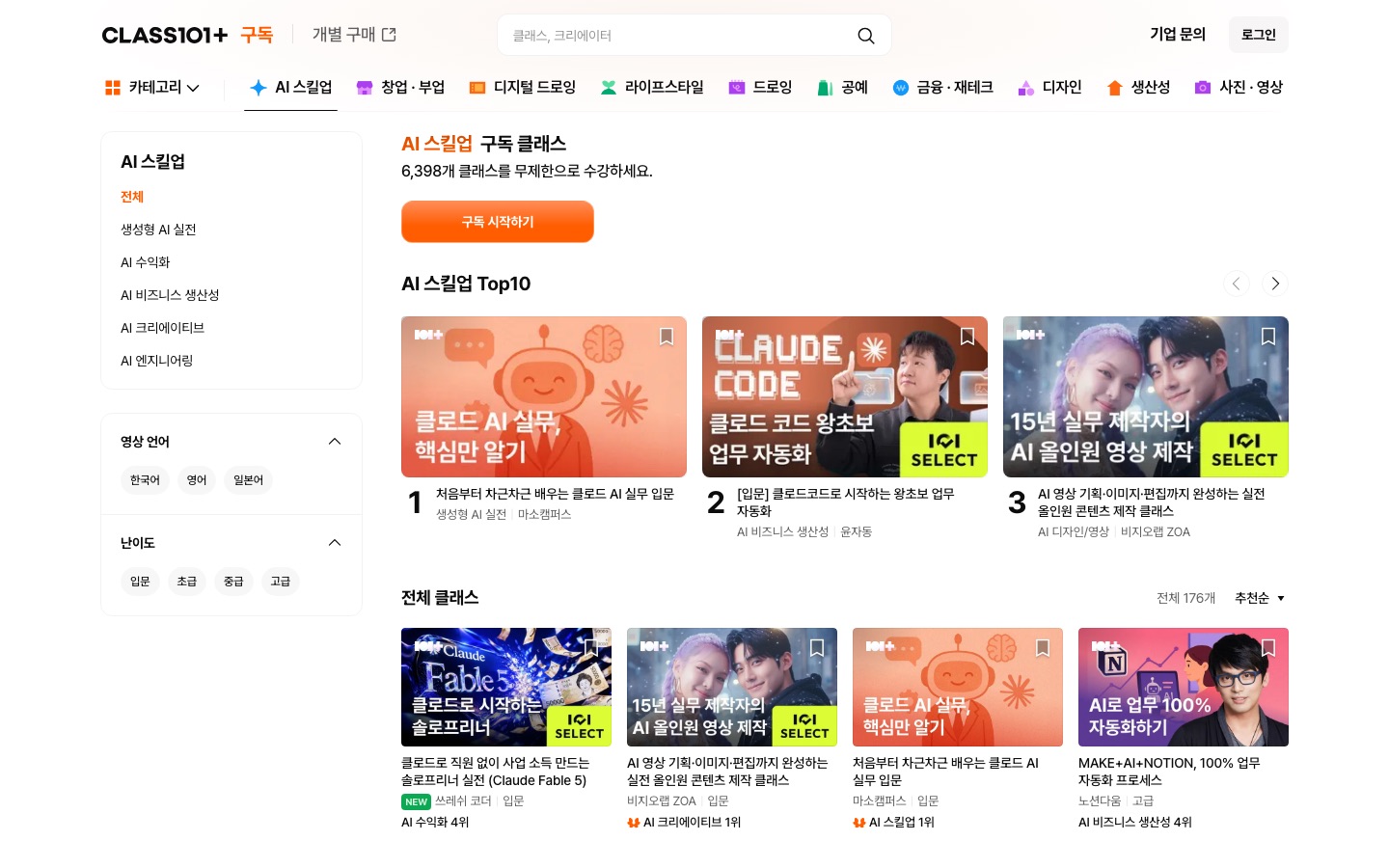
Task: Toggle the 초급 difficulty filter
Action: (x=187, y=582)
